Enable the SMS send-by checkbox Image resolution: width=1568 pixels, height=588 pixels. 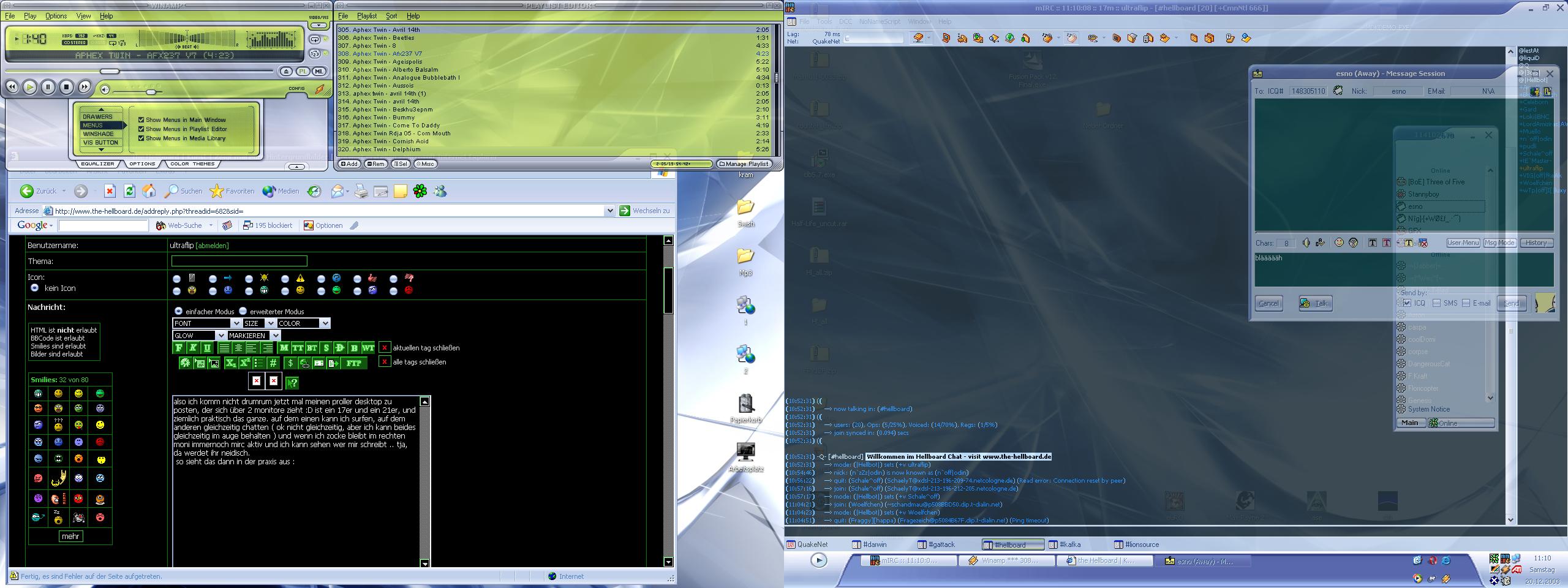pyautogui.click(x=1436, y=303)
